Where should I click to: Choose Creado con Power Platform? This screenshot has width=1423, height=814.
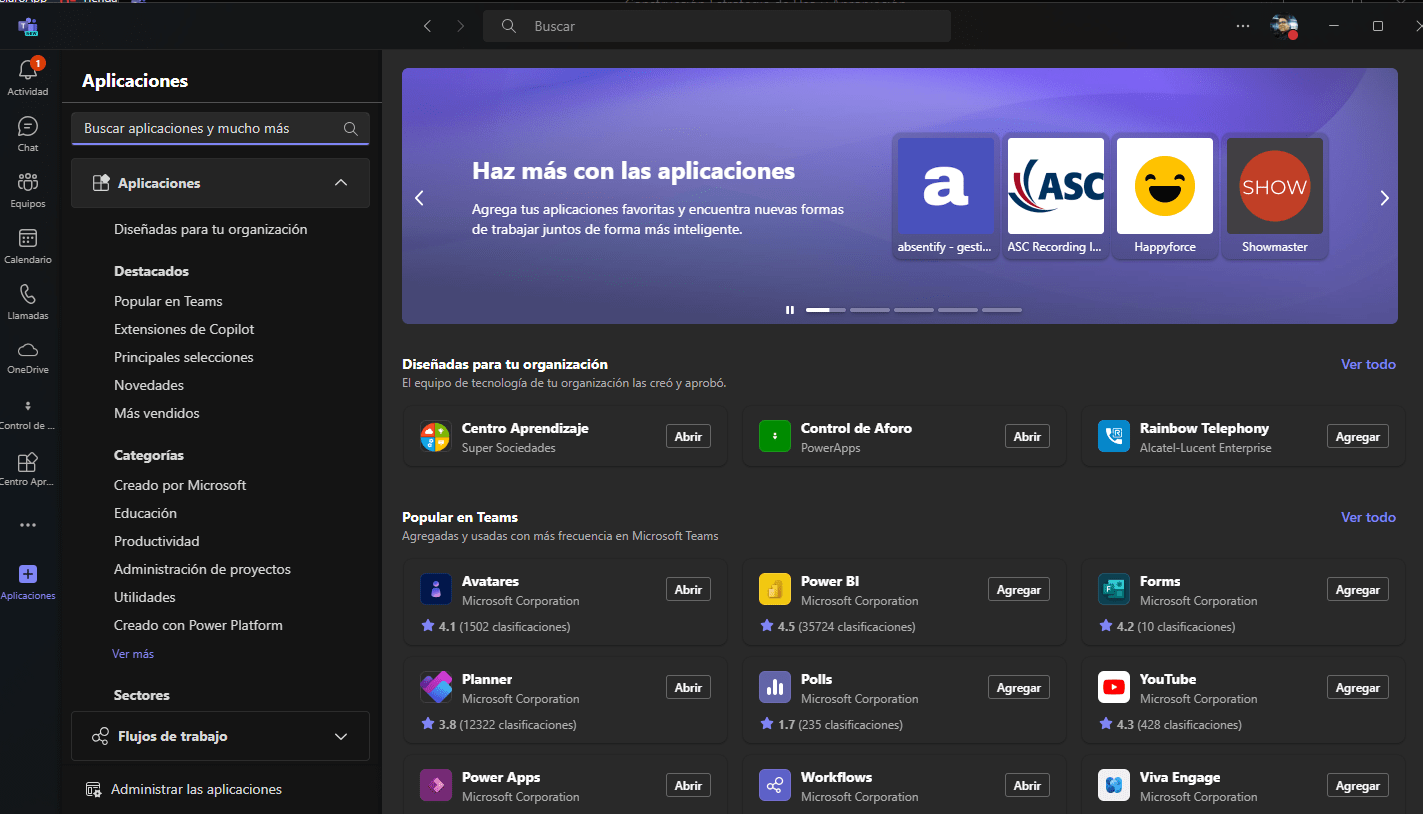(198, 625)
